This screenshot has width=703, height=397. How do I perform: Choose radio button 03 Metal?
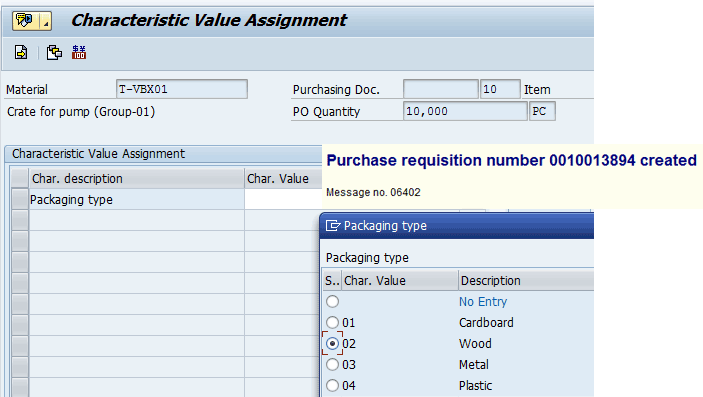coord(332,365)
